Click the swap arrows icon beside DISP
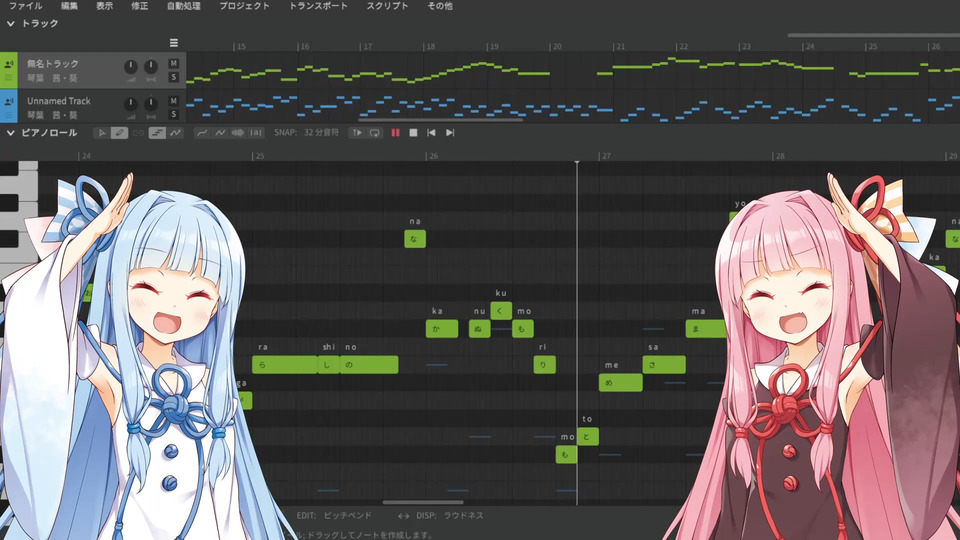The height and width of the screenshot is (540, 960). (x=403, y=516)
